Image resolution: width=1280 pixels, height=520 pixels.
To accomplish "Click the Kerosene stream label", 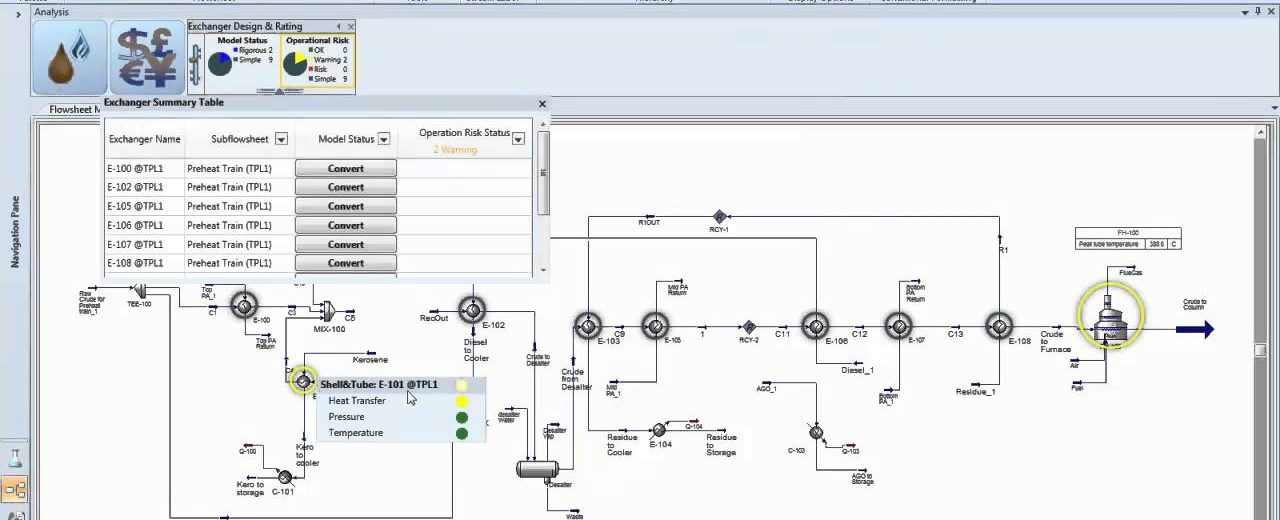I will click(370, 360).
